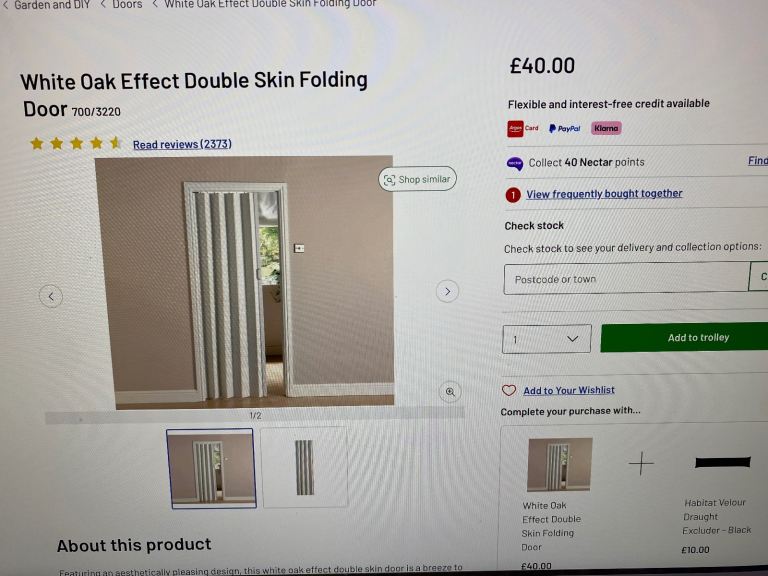Image resolution: width=768 pixels, height=576 pixels.
Task: Click Add to Your Wishlist link
Action: (568, 390)
